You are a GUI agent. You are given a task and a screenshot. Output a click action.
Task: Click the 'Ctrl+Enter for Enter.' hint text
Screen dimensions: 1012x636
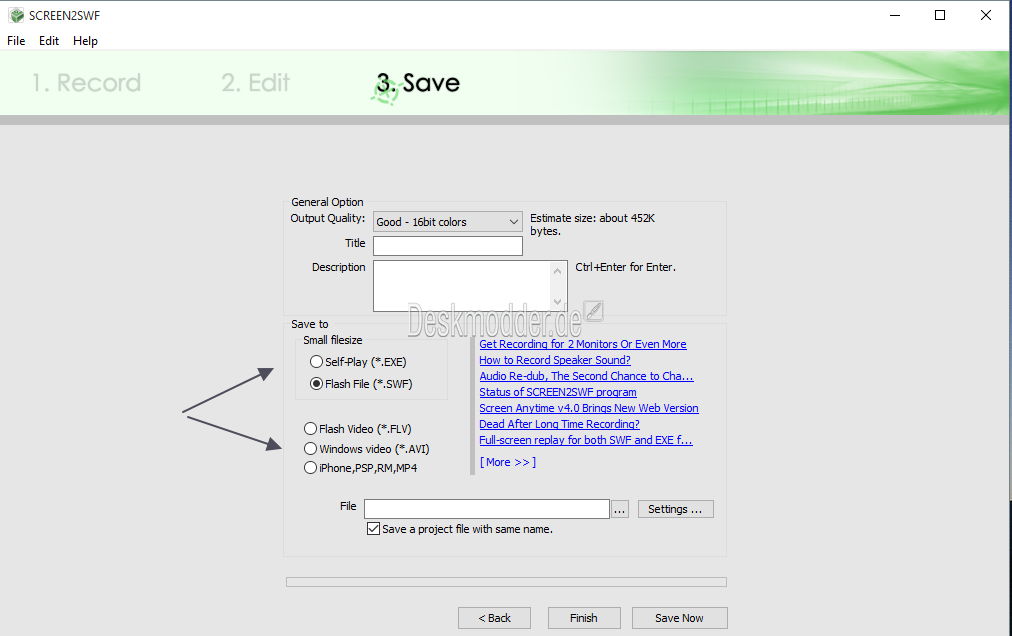coord(625,267)
